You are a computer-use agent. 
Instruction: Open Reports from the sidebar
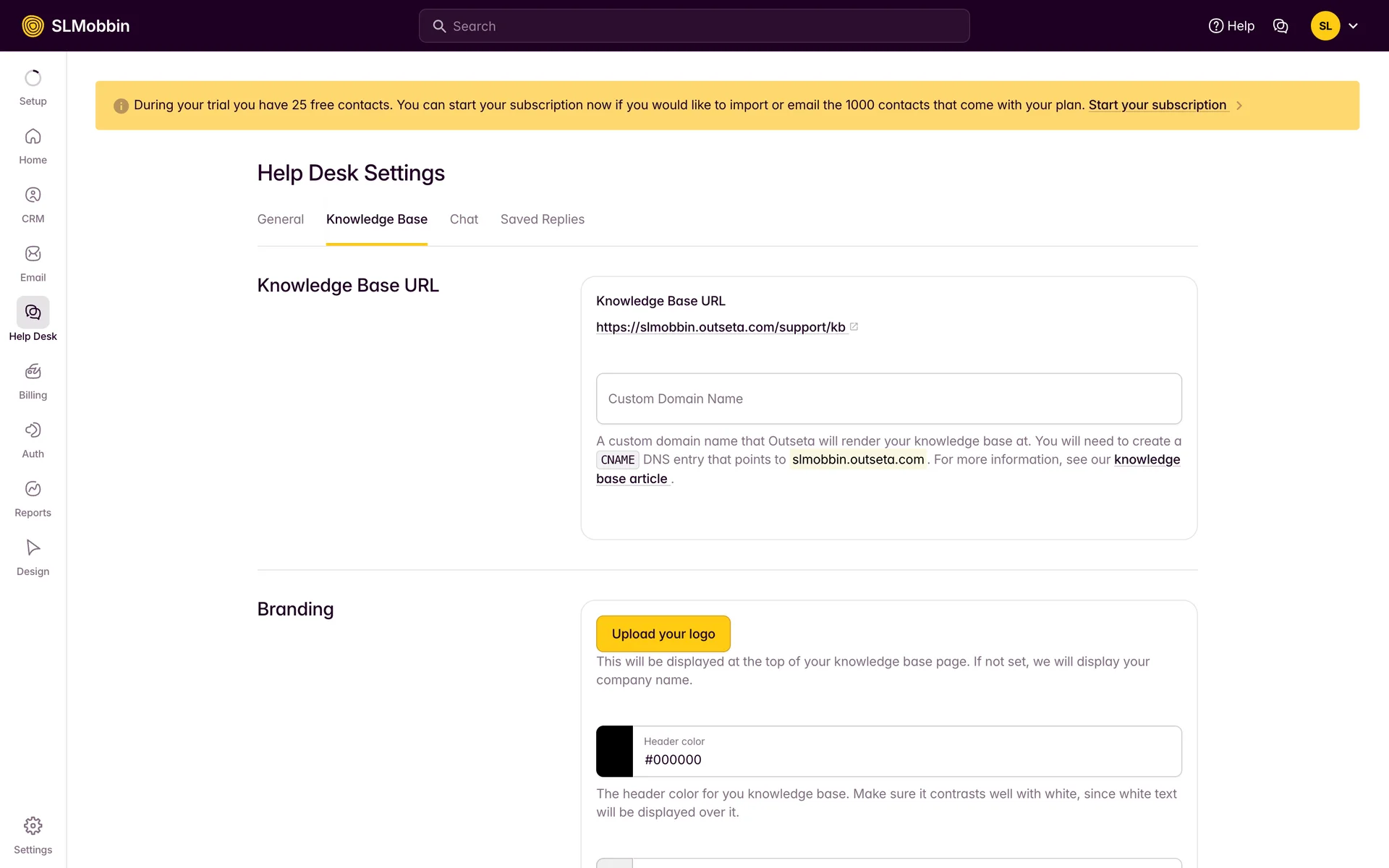coord(33,489)
